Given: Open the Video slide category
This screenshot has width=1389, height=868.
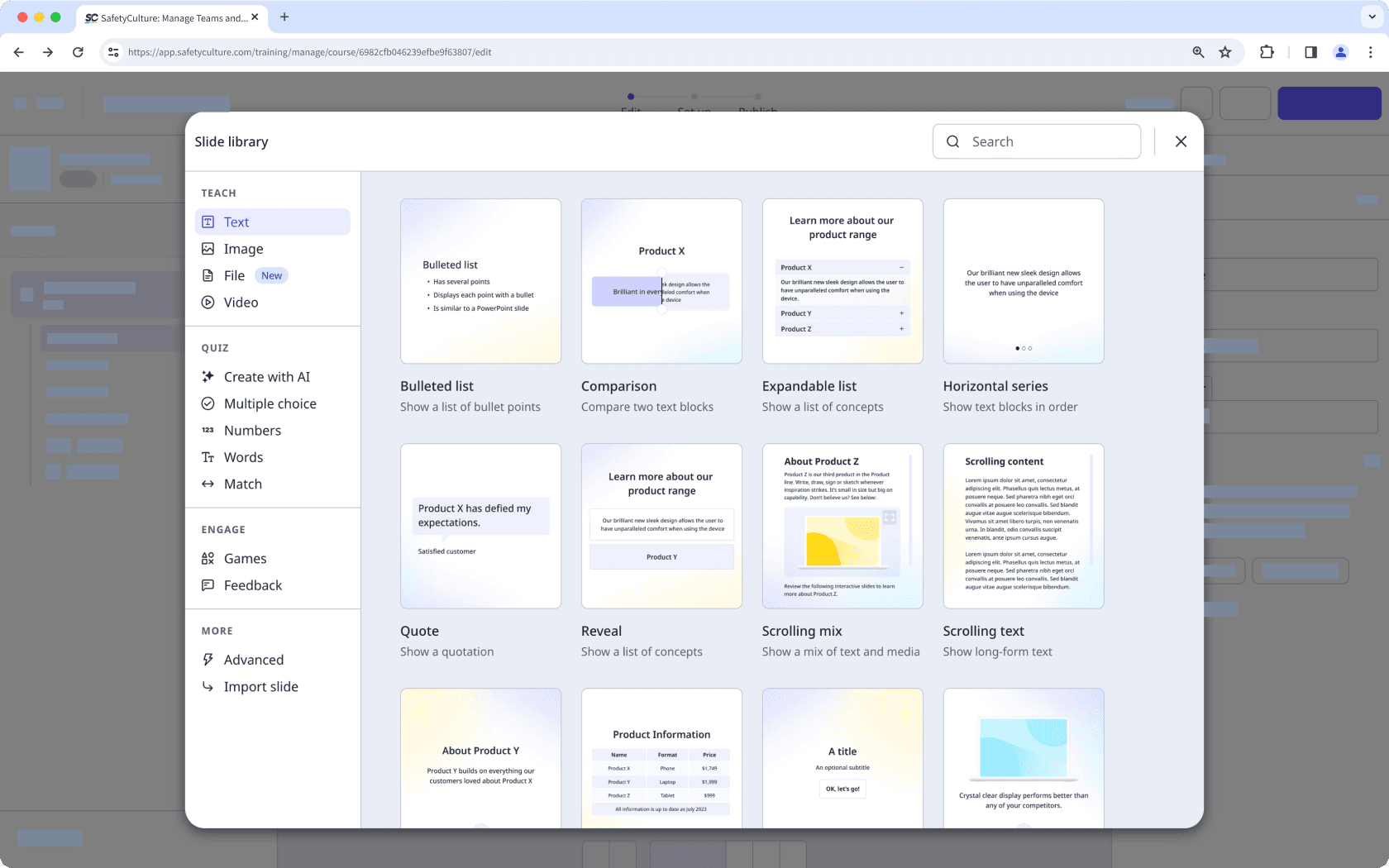Looking at the screenshot, I should pyautogui.click(x=241, y=302).
